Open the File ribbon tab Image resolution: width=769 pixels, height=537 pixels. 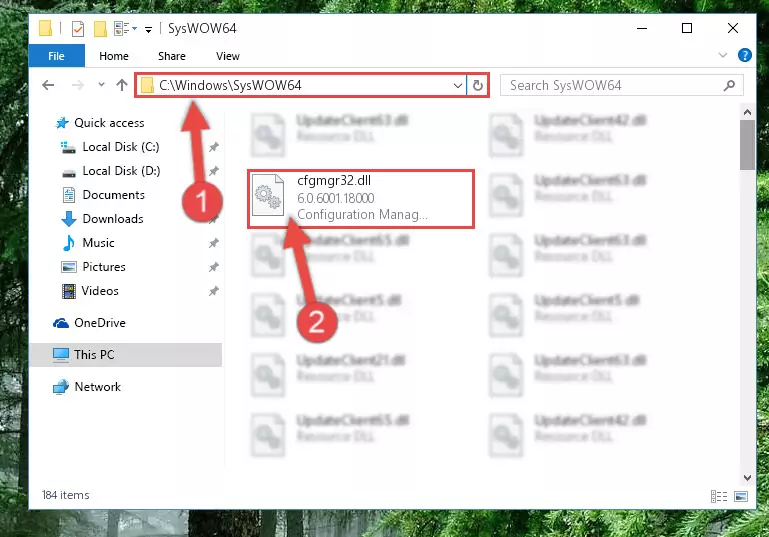tap(56, 56)
